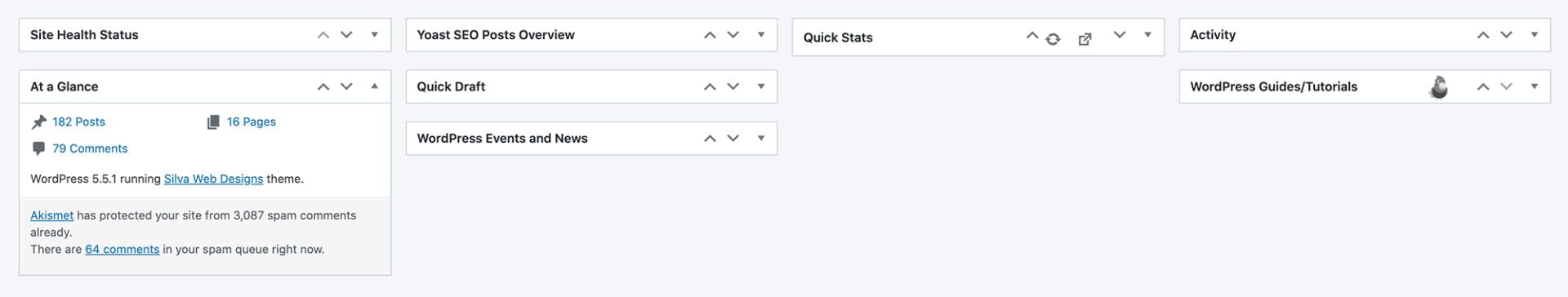Open the Silva Web Designs theme link
The height and width of the screenshot is (297, 1568).
click(213, 179)
